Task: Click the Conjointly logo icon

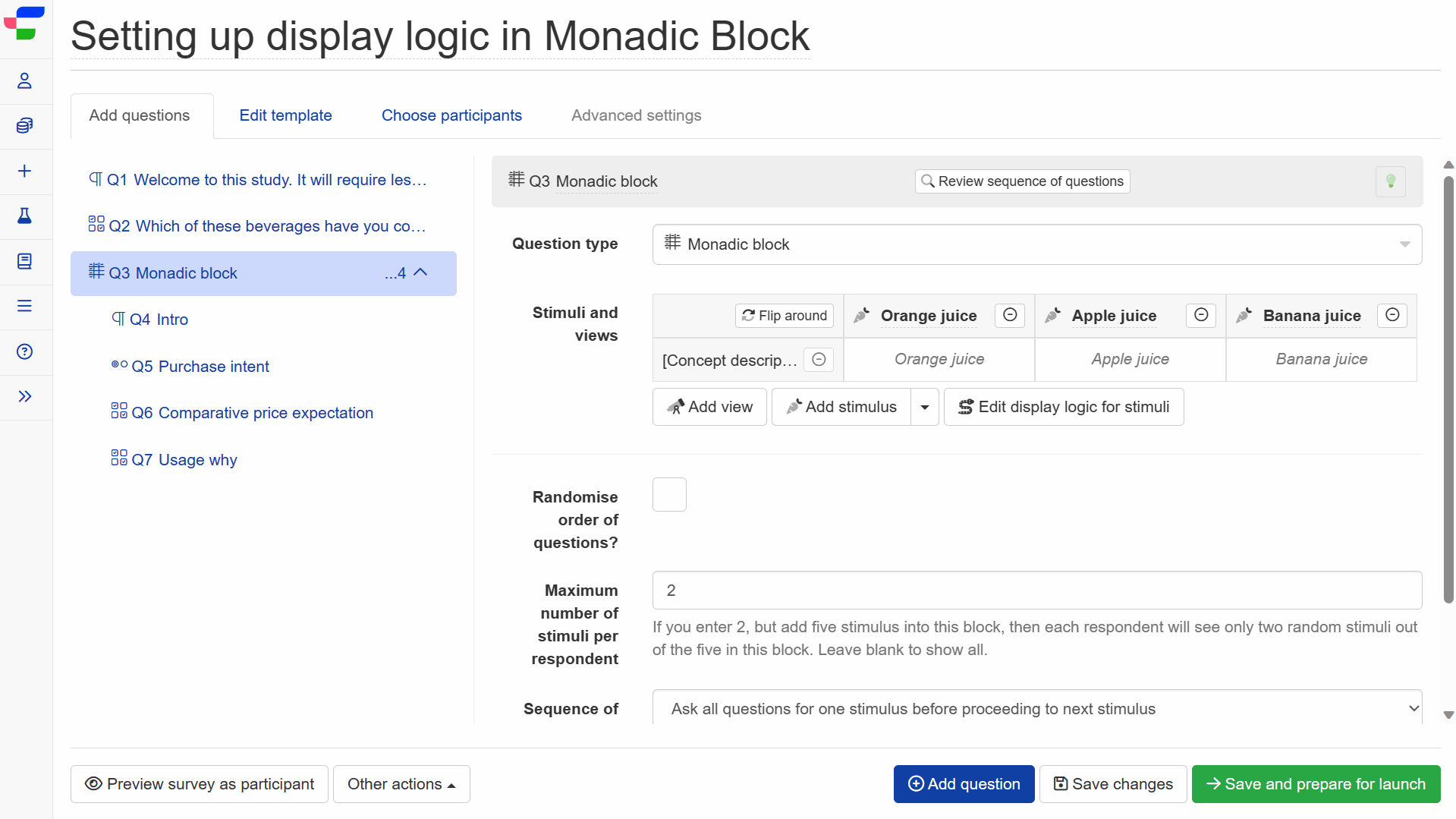Action: [24, 23]
